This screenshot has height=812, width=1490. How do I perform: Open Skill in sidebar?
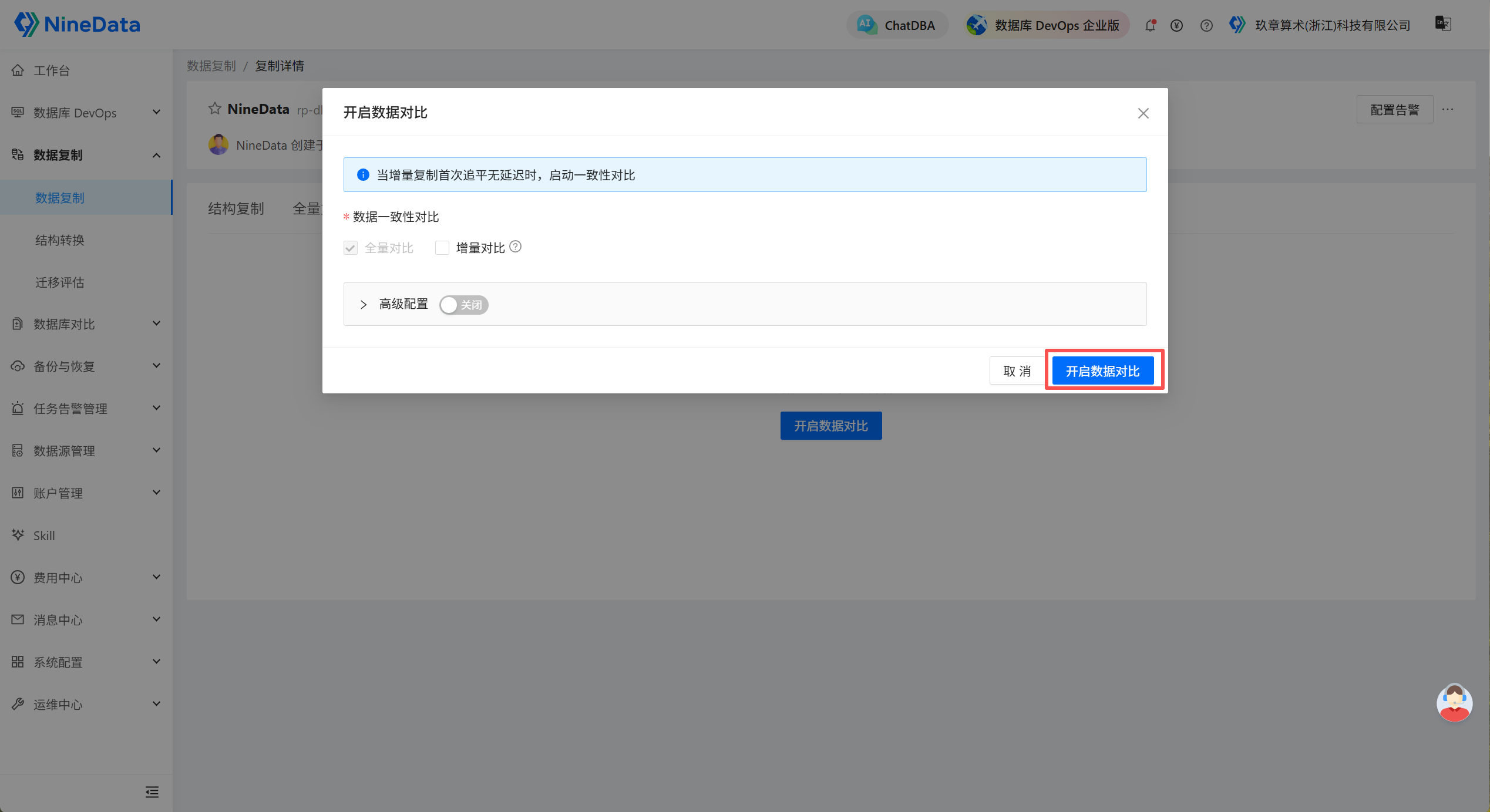pyautogui.click(x=86, y=535)
